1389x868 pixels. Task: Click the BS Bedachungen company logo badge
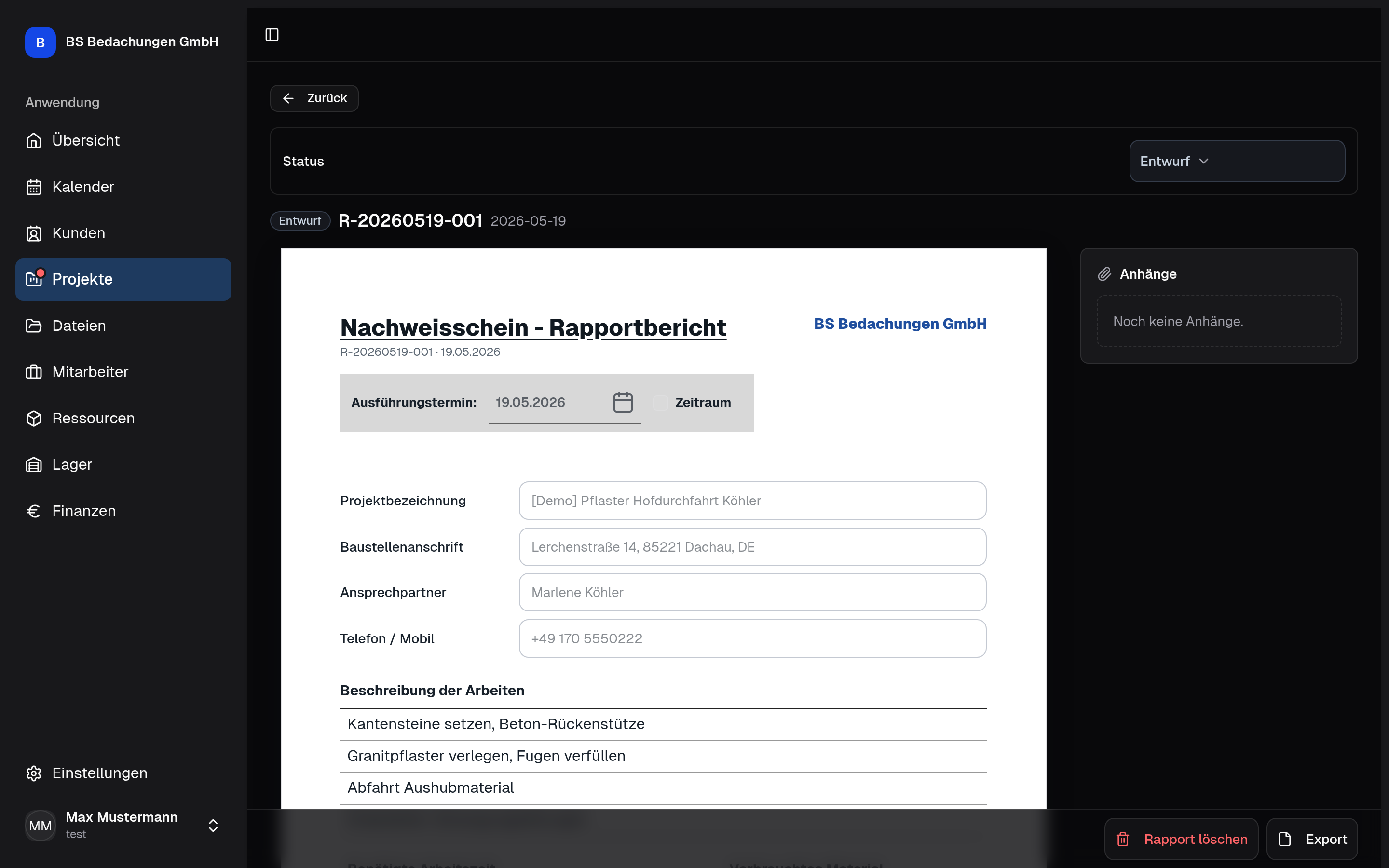click(40, 42)
